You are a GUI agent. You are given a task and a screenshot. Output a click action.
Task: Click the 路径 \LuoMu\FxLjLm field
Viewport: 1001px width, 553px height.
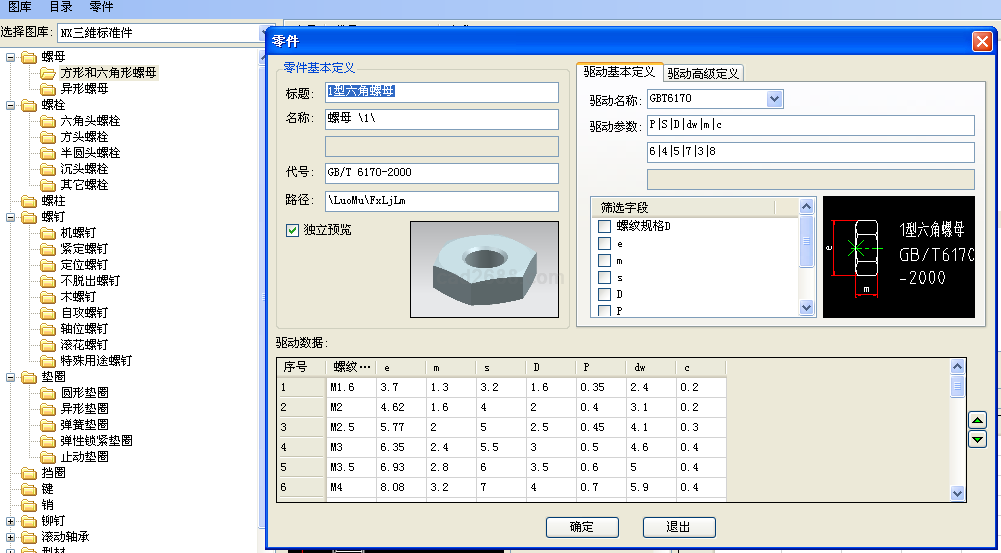point(442,201)
